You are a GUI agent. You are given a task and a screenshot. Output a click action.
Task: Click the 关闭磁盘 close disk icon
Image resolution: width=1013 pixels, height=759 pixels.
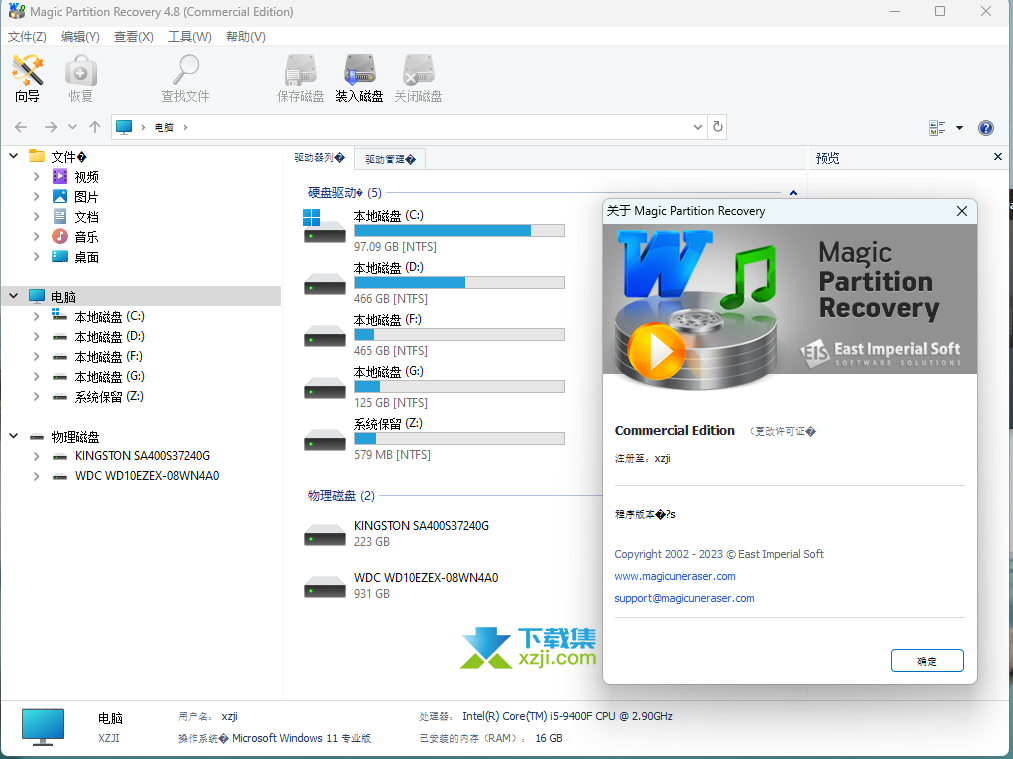[418, 78]
